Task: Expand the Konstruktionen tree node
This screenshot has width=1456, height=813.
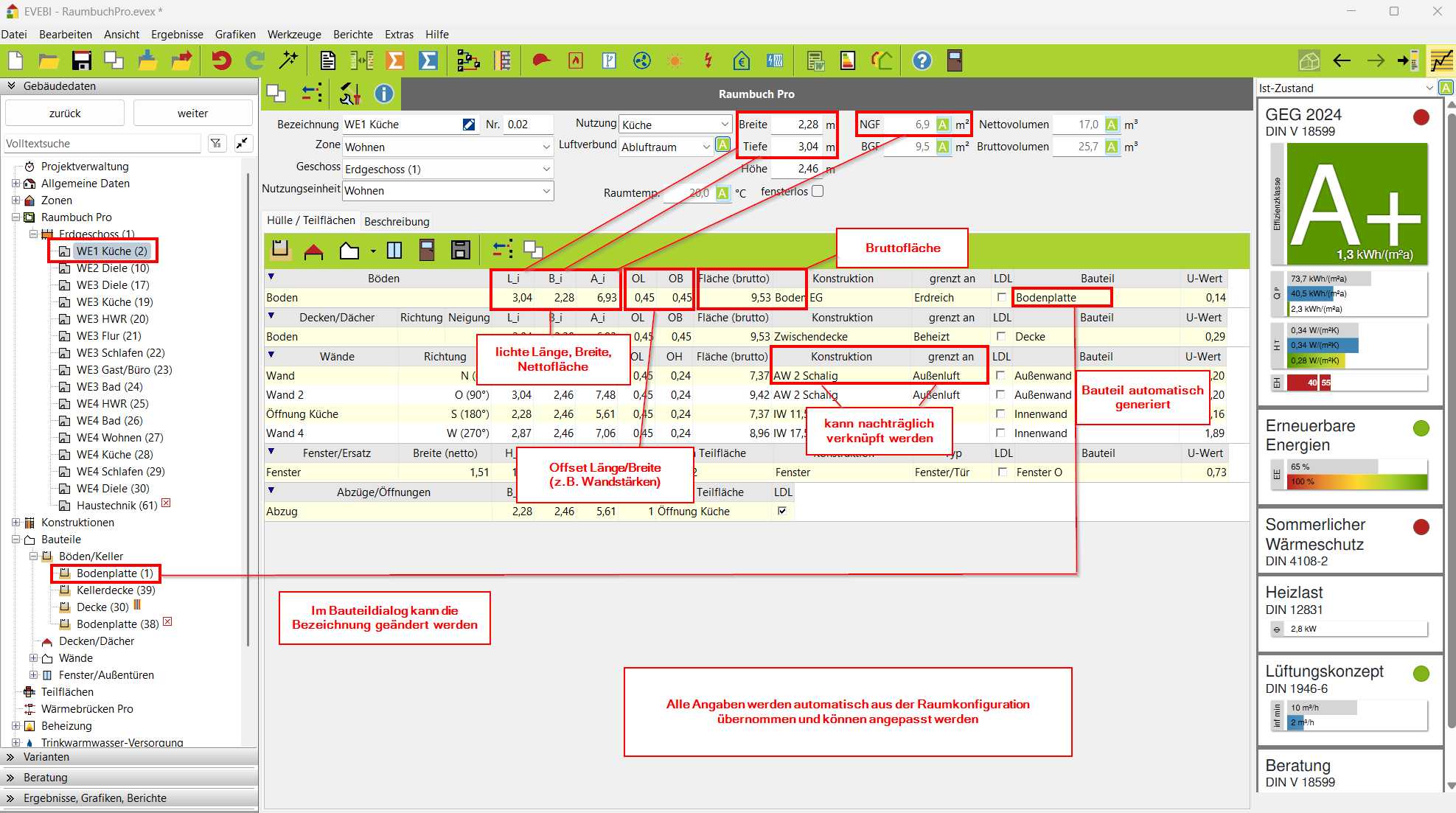Action: click(15, 523)
